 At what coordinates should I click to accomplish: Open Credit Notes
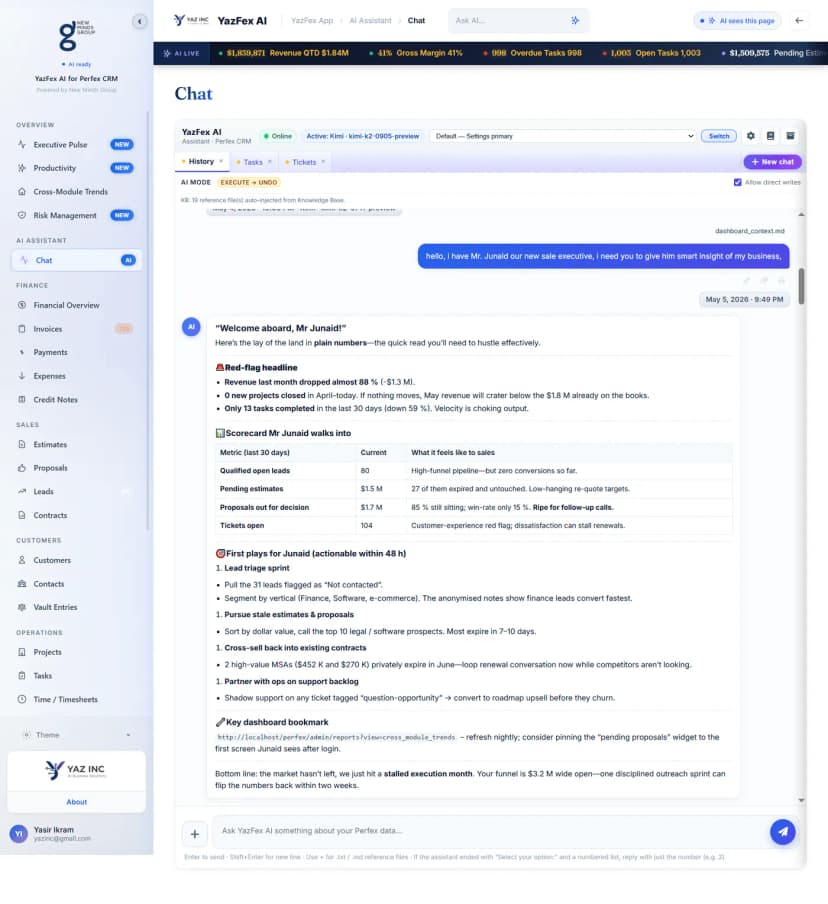[x=75, y=400]
